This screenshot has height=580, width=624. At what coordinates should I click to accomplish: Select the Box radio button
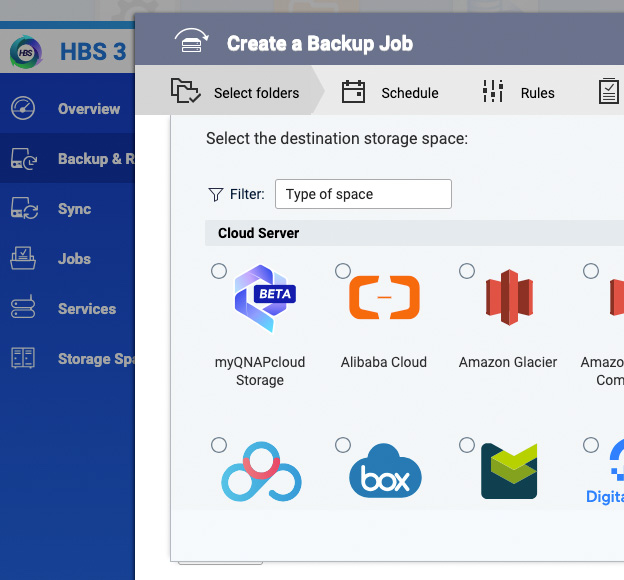click(343, 444)
